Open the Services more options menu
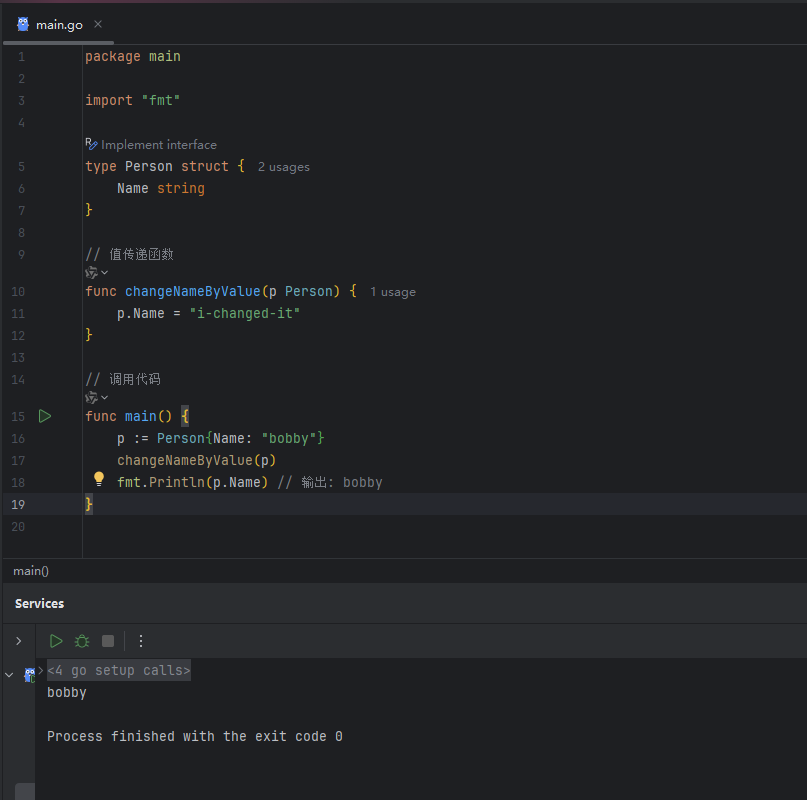This screenshot has height=800, width=807. tap(141, 641)
